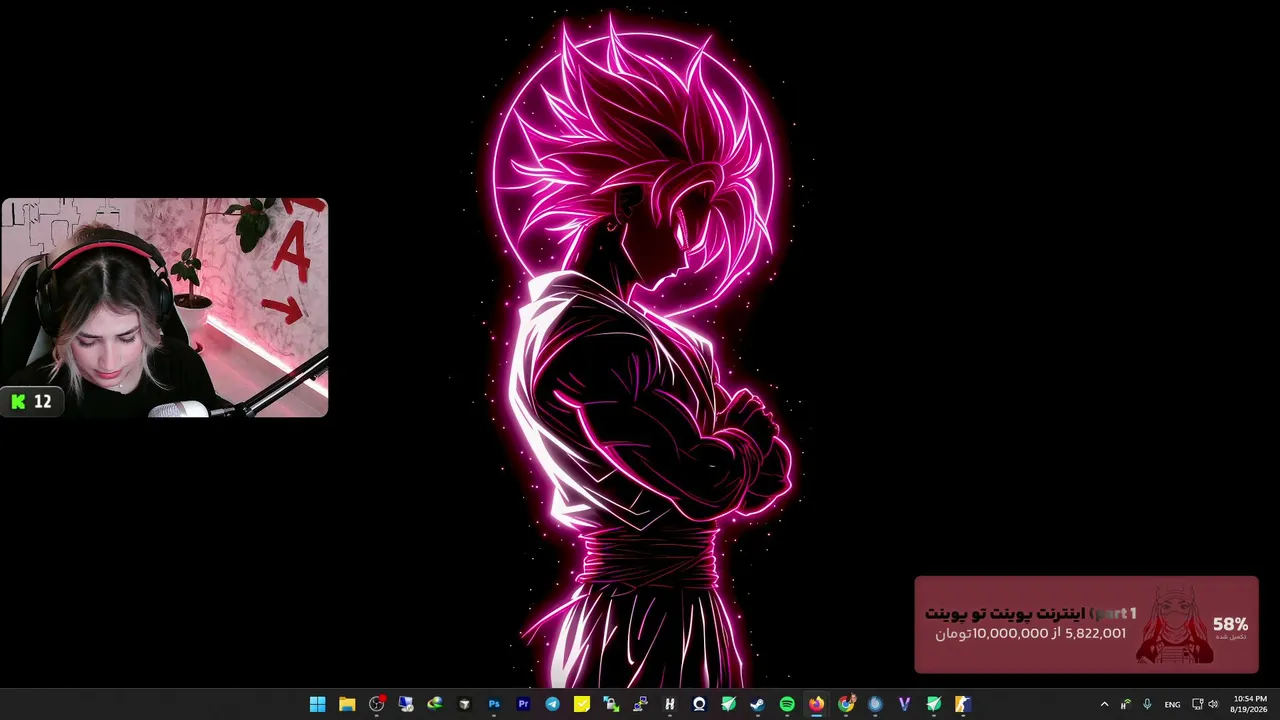Open Steam from the taskbar
Screen dimensions: 1280x720
(x=758, y=704)
